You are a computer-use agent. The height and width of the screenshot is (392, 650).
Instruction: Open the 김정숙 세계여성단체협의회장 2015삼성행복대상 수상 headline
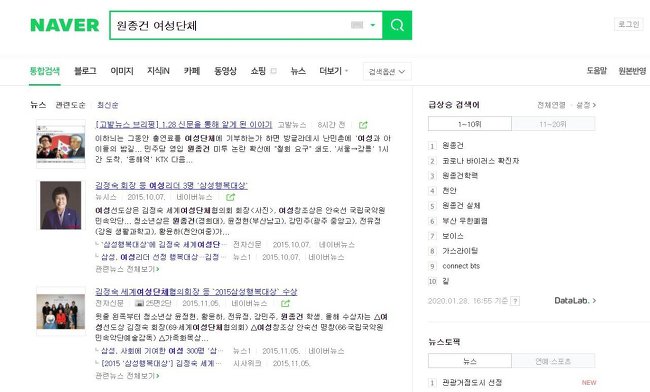(x=196, y=291)
